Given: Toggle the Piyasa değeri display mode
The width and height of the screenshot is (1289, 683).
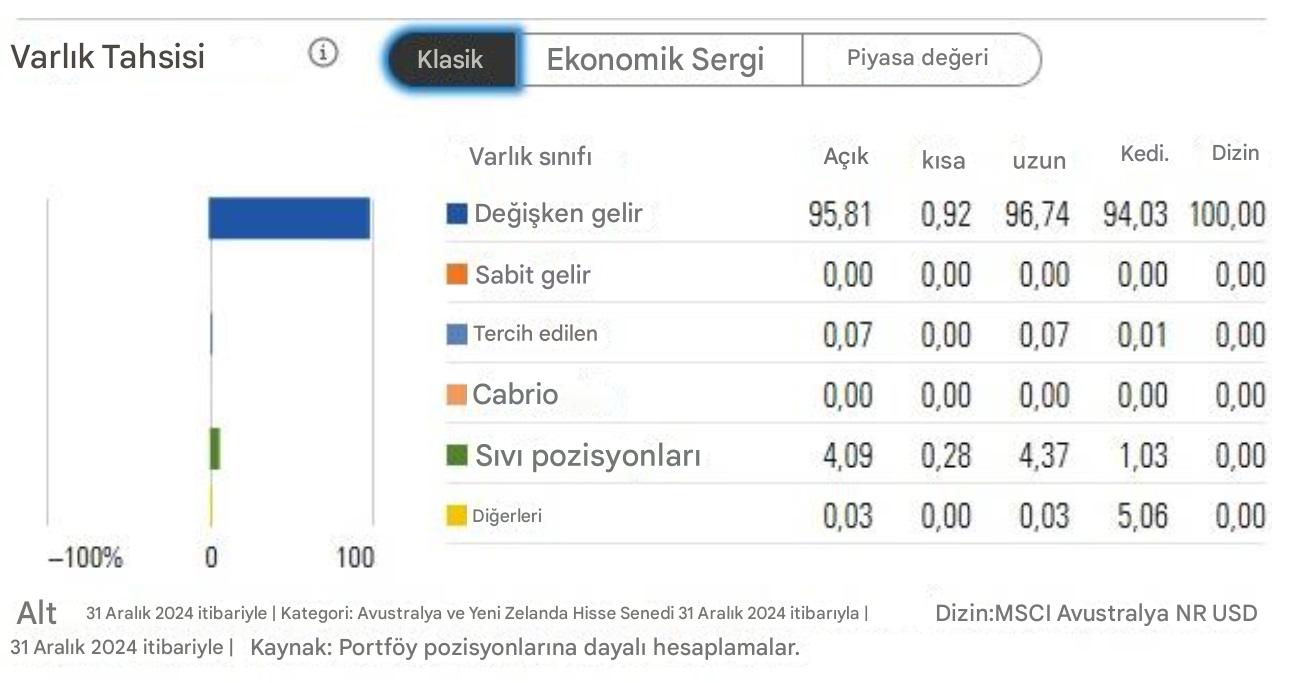Looking at the screenshot, I should 920,58.
